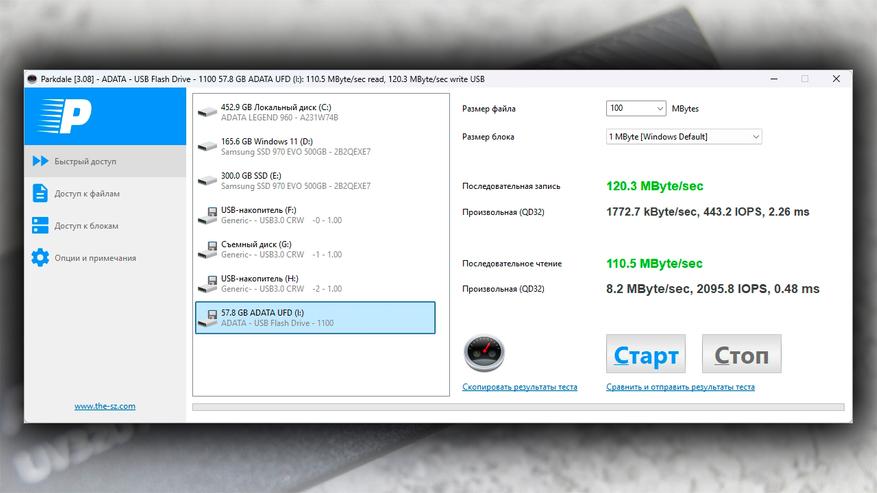Image resolution: width=877 pixels, height=493 pixels.
Task: Open the www.the-sz.com link
Action: click(105, 406)
